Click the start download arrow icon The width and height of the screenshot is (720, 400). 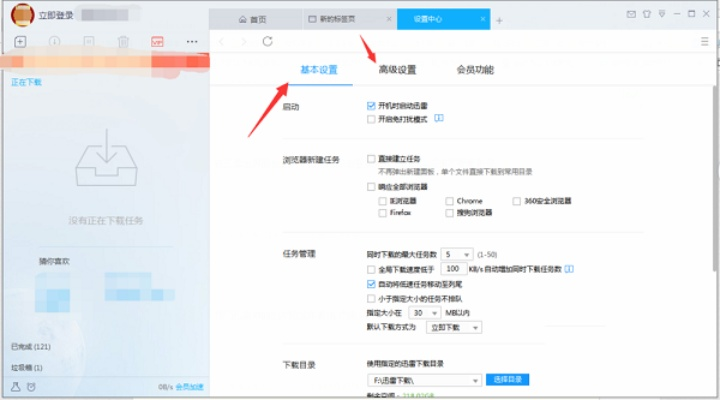click(54, 42)
